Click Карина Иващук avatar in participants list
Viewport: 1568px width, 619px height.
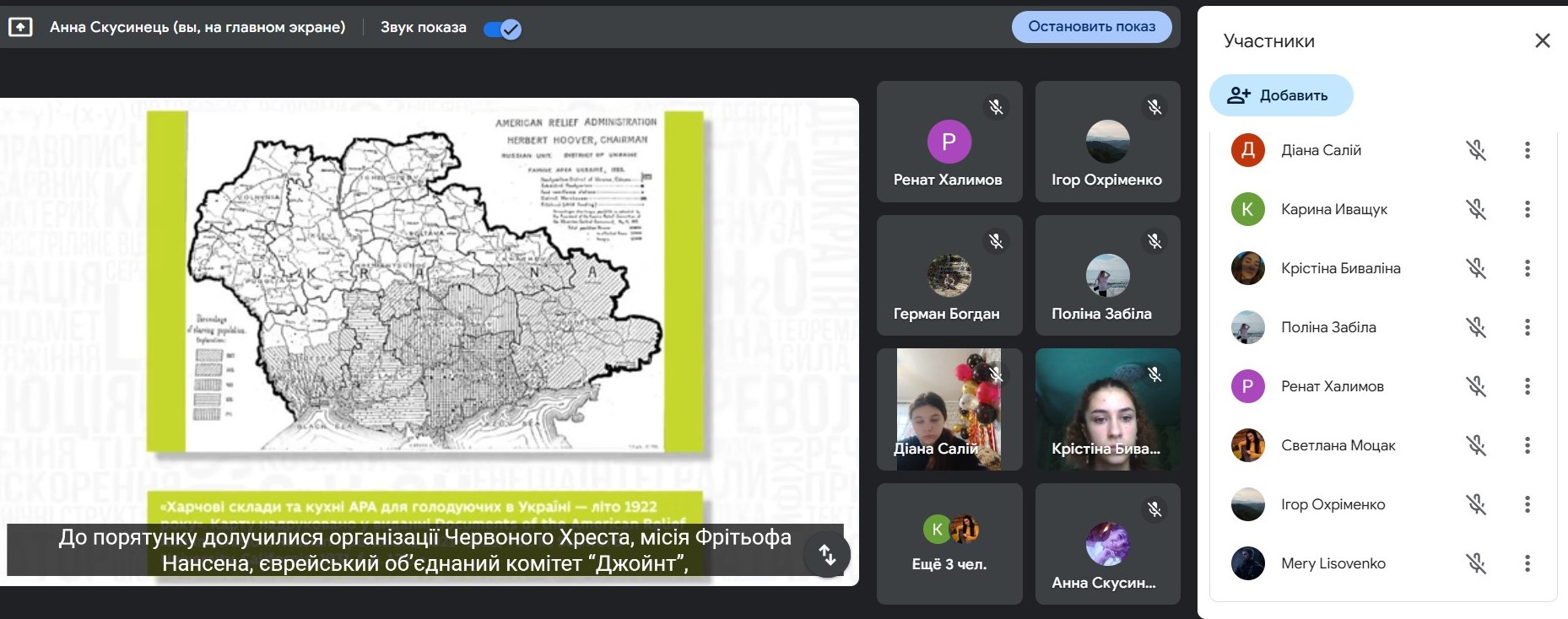click(x=1247, y=209)
